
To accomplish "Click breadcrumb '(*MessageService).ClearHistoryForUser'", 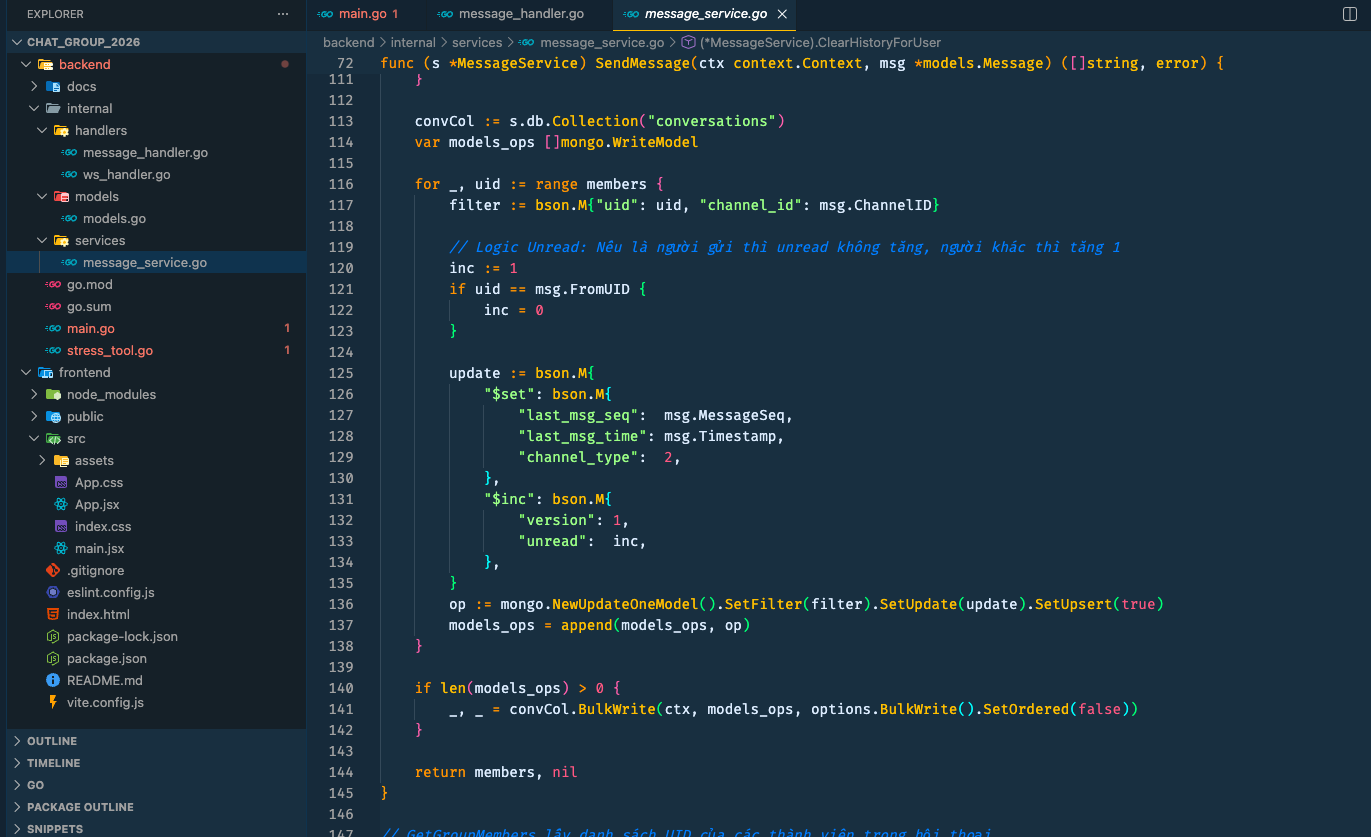I will pyautogui.click(x=820, y=42).
